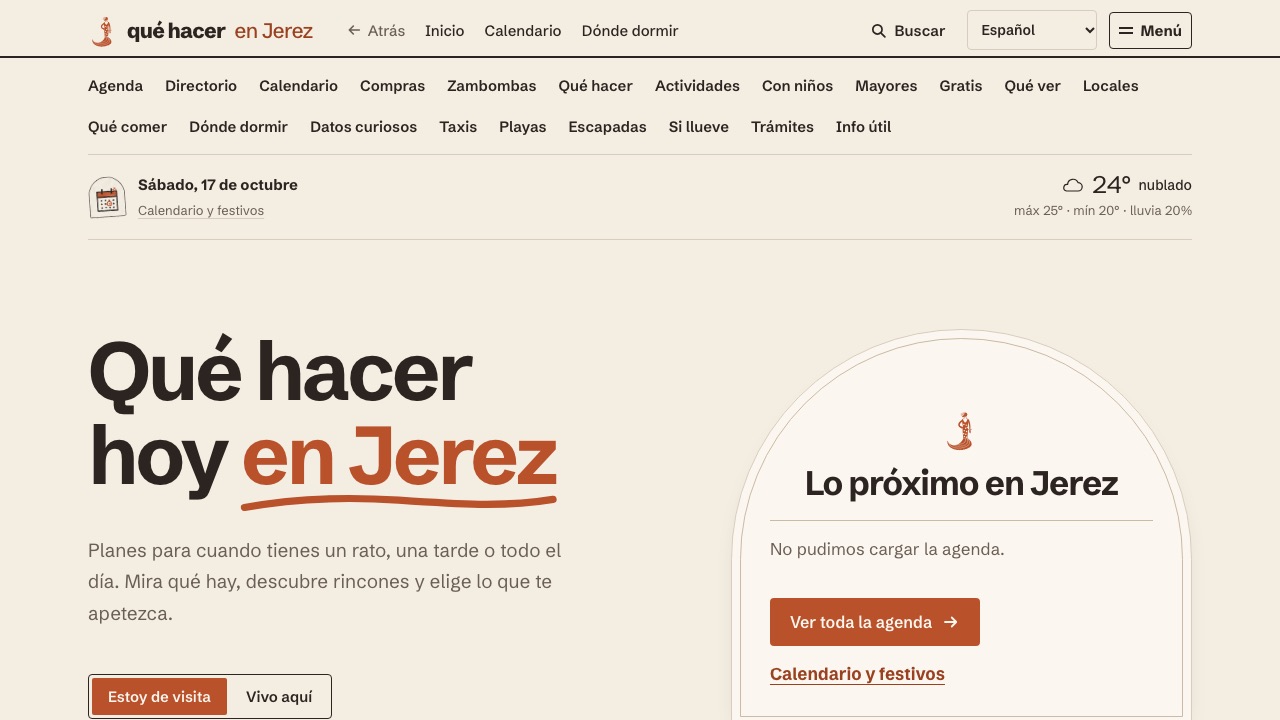1280x720 pixels.
Task: Select the Estoy de visita option
Action: 159,697
